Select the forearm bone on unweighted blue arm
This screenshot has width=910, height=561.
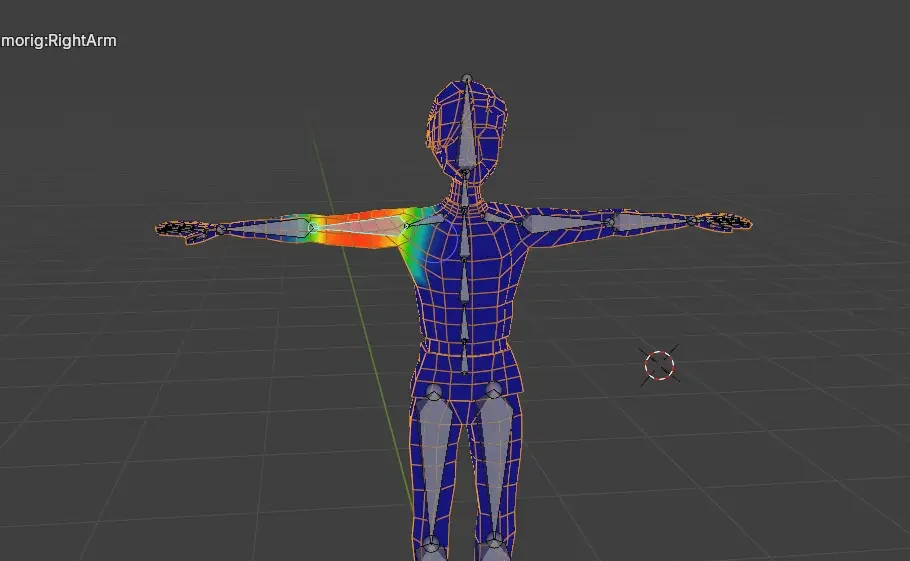coord(655,221)
